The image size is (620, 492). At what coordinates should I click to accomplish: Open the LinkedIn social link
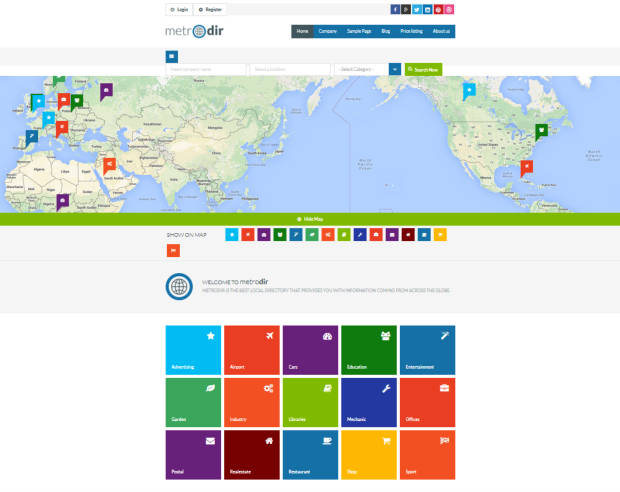(x=427, y=9)
